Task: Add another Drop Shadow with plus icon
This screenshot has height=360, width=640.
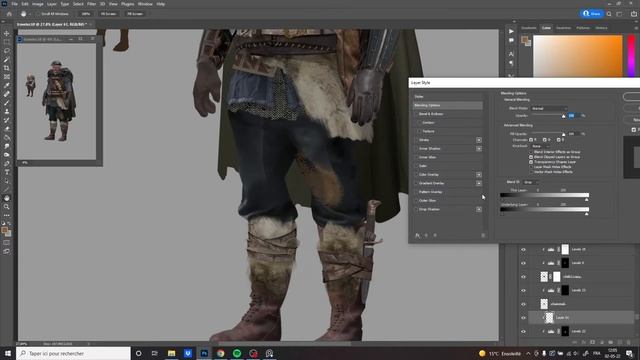Action: pos(479,209)
